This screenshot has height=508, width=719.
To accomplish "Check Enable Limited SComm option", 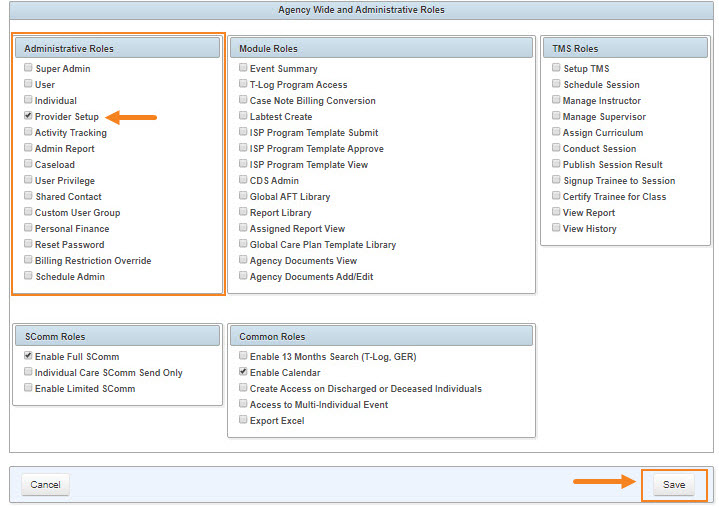I will point(28,389).
